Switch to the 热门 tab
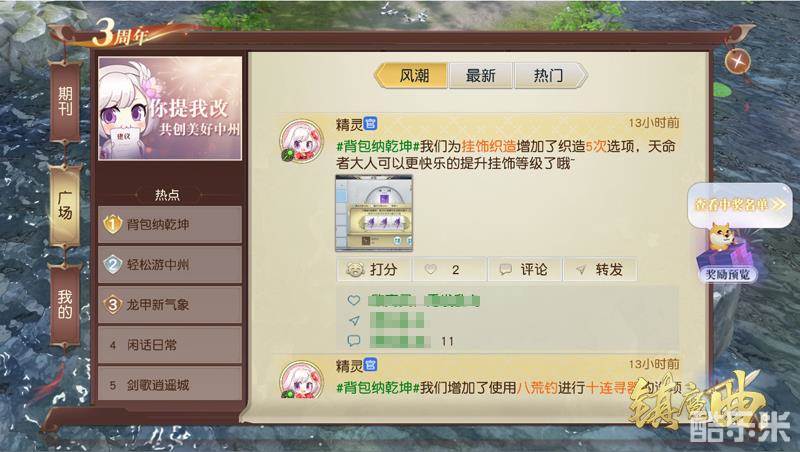This screenshot has height=452, width=800. point(549,76)
